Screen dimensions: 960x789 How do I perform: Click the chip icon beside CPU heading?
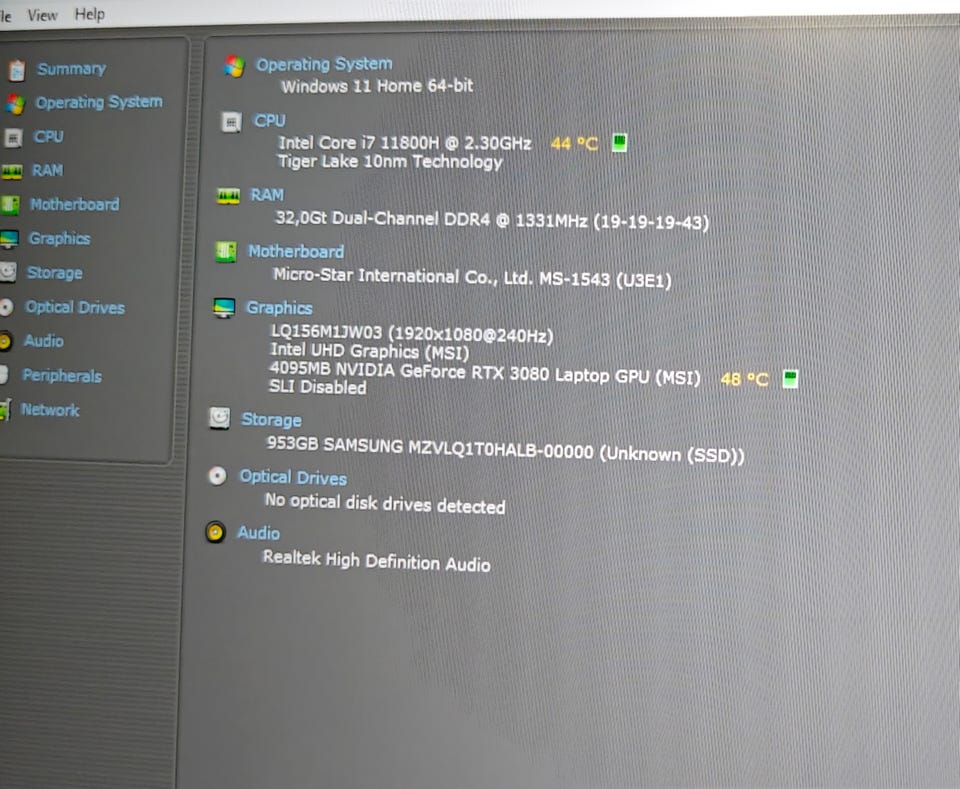click(x=231, y=122)
